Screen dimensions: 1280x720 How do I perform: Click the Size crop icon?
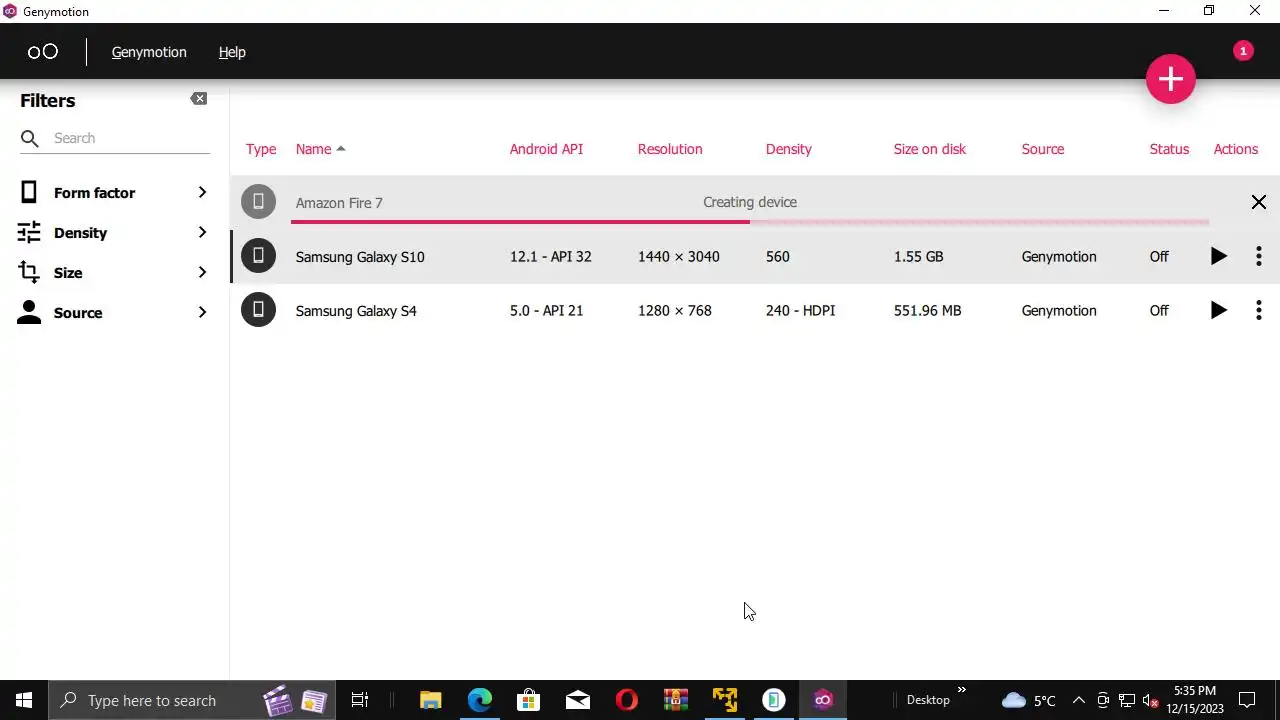pos(29,272)
